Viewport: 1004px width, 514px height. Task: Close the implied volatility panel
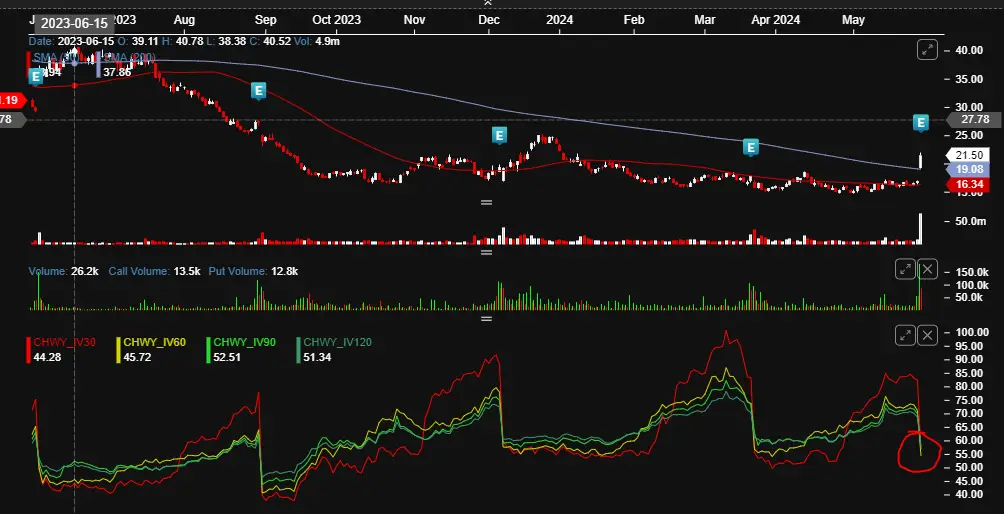(927, 335)
